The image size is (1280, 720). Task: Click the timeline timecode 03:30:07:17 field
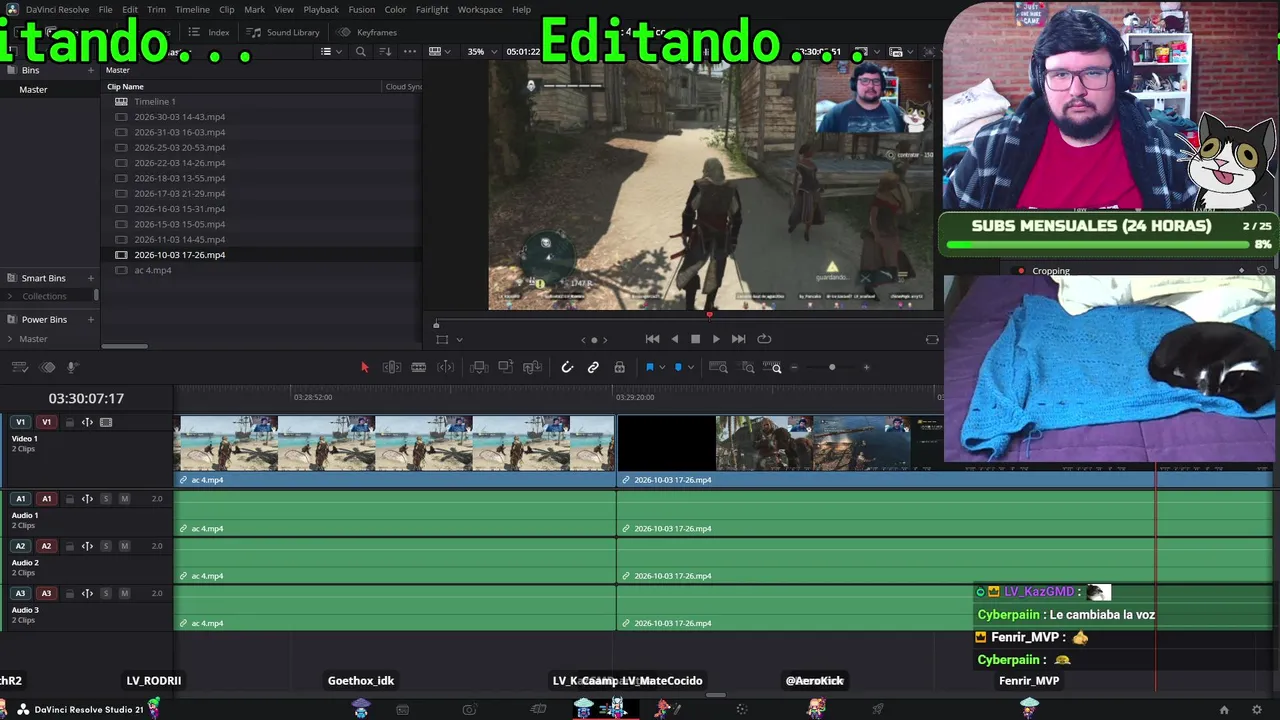coord(86,398)
